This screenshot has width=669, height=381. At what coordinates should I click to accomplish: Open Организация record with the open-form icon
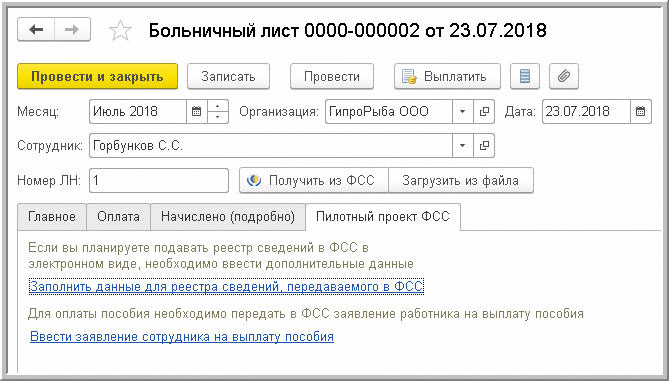coord(484,111)
